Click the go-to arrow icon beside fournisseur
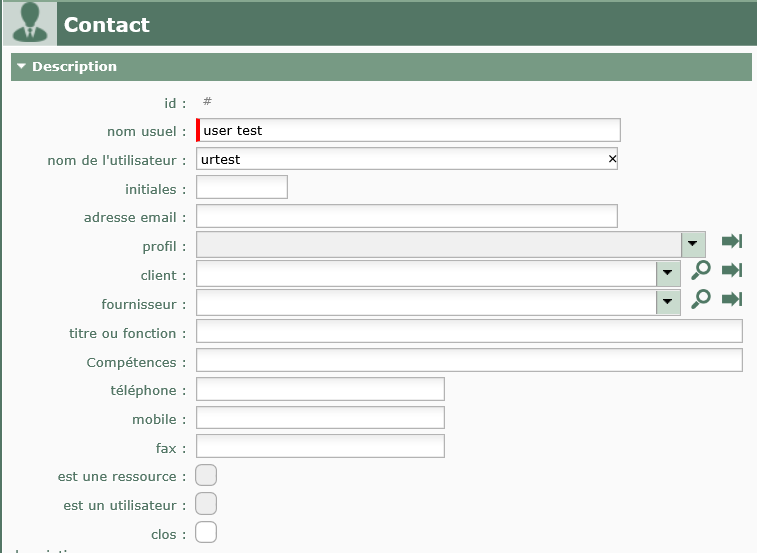 pyautogui.click(x=732, y=299)
